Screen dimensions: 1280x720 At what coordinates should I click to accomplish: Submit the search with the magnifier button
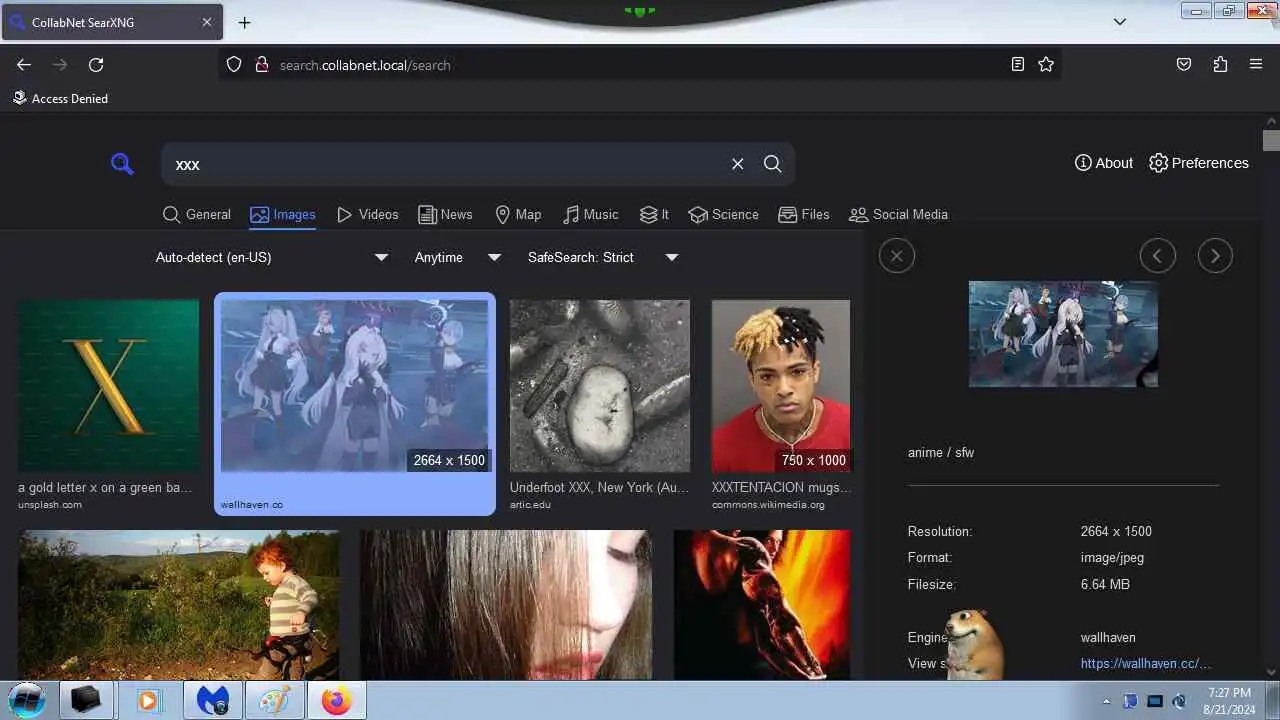pos(773,164)
